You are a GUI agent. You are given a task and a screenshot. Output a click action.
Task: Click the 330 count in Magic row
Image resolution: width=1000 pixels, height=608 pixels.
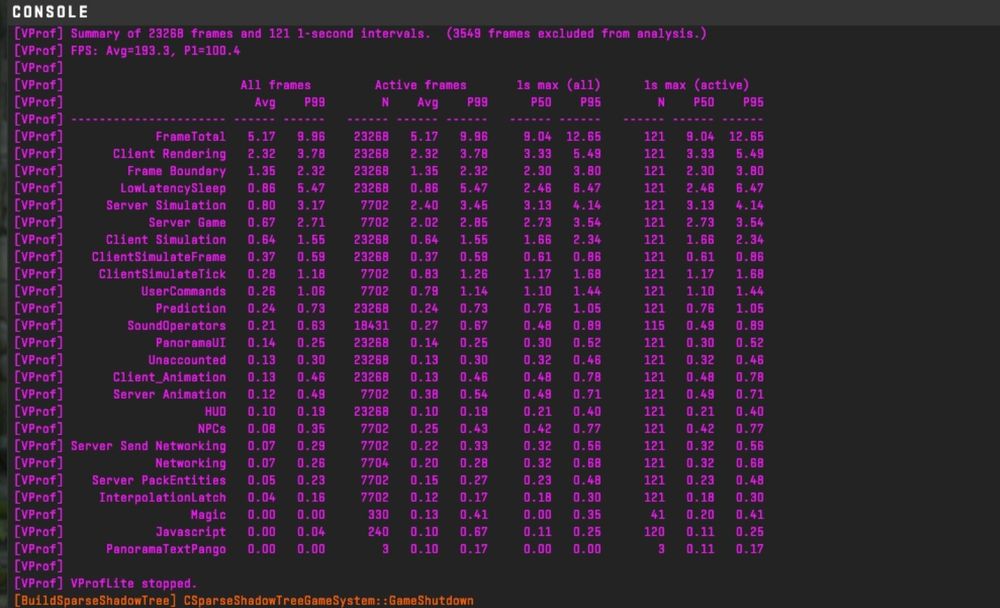point(378,516)
